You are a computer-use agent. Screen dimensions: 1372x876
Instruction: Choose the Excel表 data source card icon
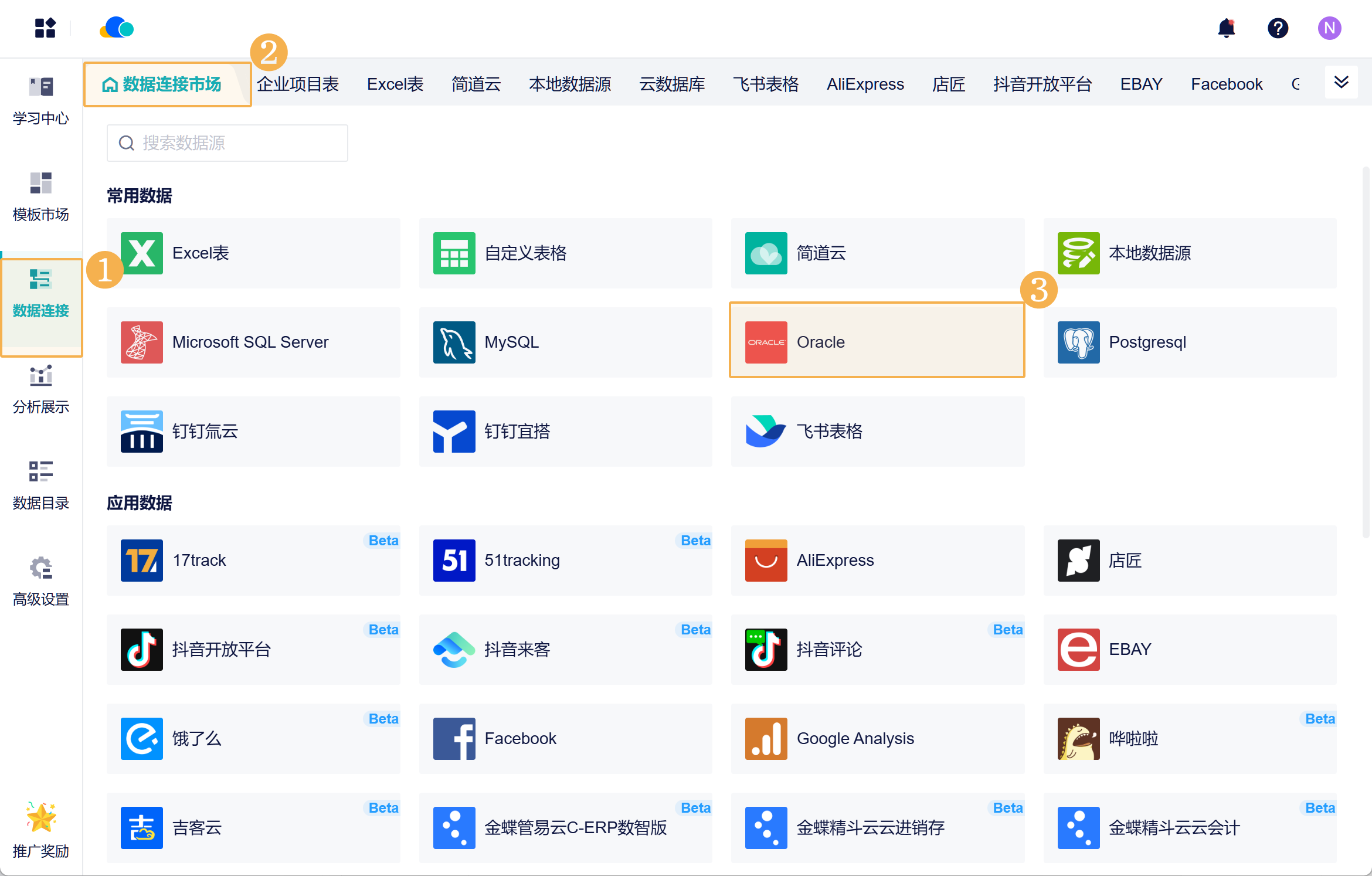(x=142, y=253)
